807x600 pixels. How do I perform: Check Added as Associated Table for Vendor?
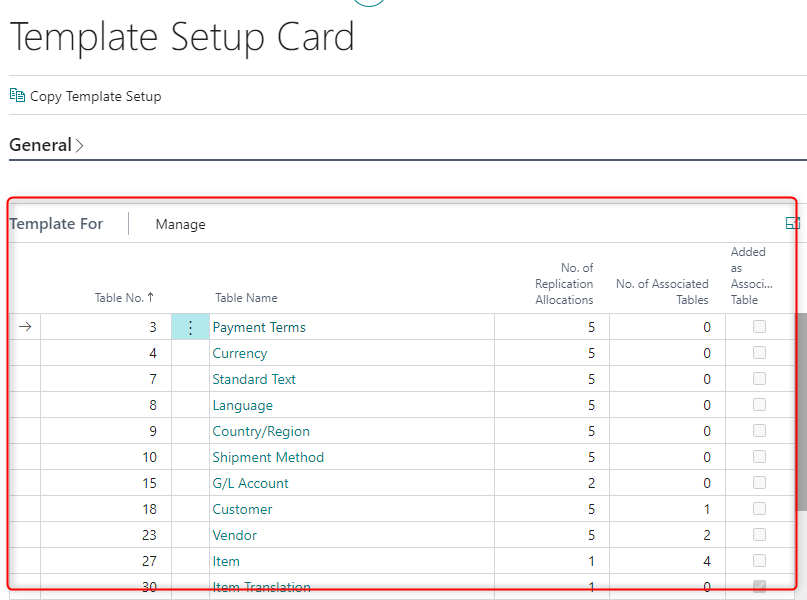[759, 534]
